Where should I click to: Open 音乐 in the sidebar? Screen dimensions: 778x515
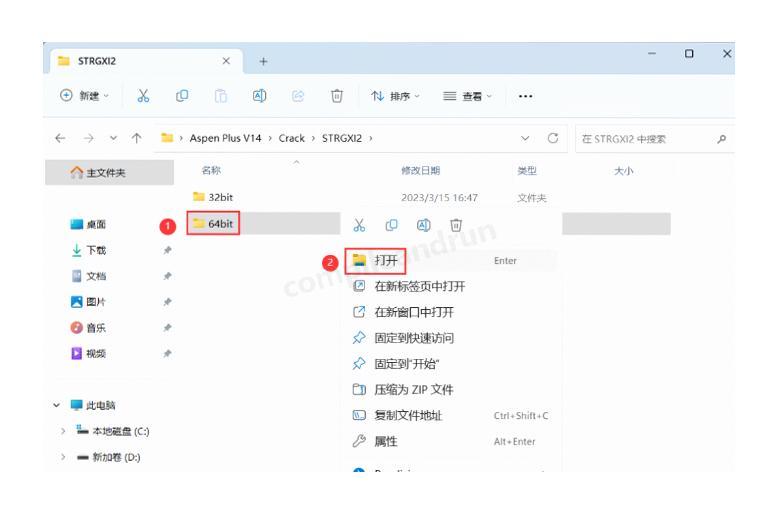(x=88, y=327)
